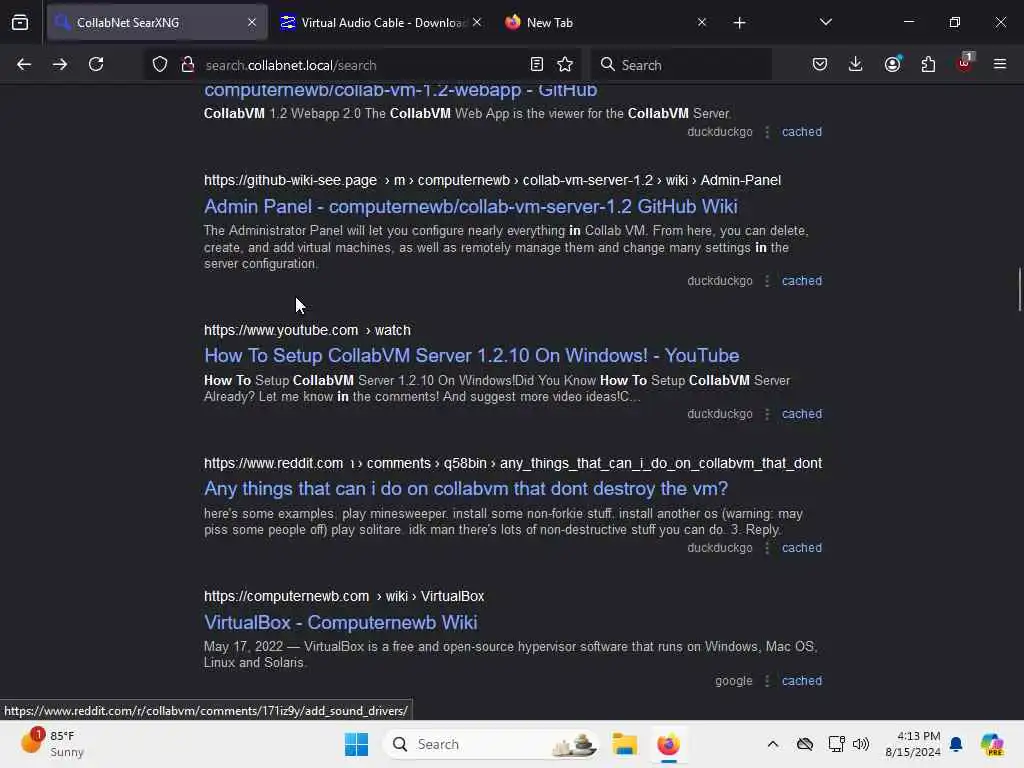This screenshot has width=1024, height=768.
Task: Open Admin Panel GitHub Wiki result
Action: pyautogui.click(x=471, y=206)
